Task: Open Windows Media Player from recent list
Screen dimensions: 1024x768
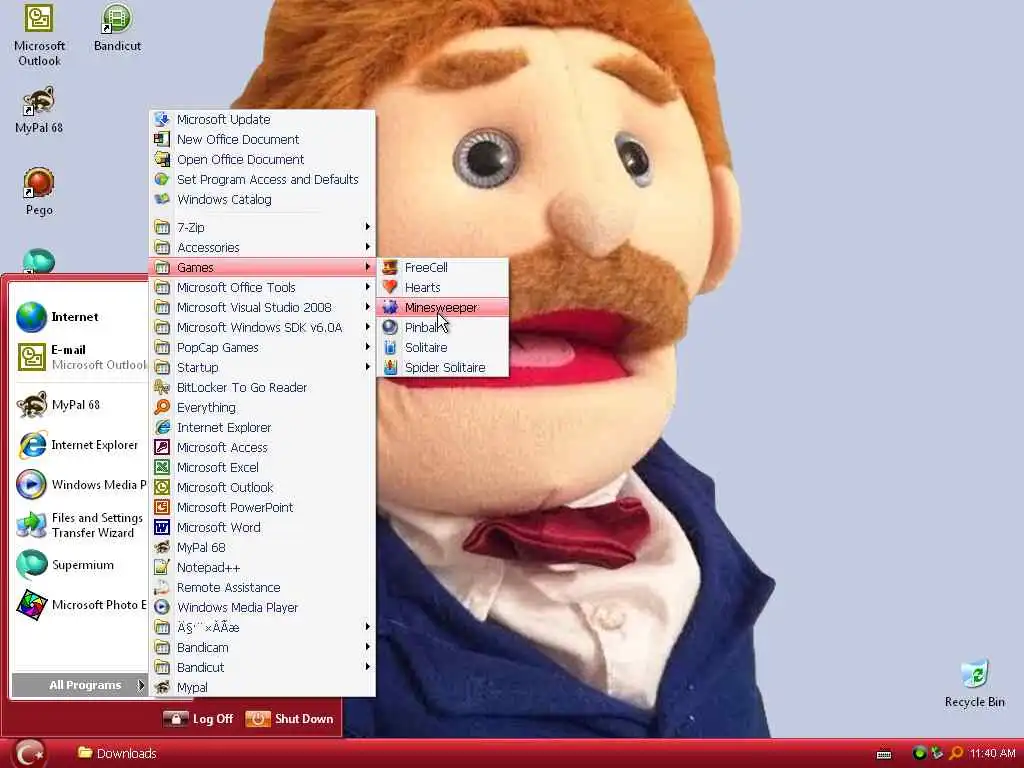Action: tap(81, 485)
